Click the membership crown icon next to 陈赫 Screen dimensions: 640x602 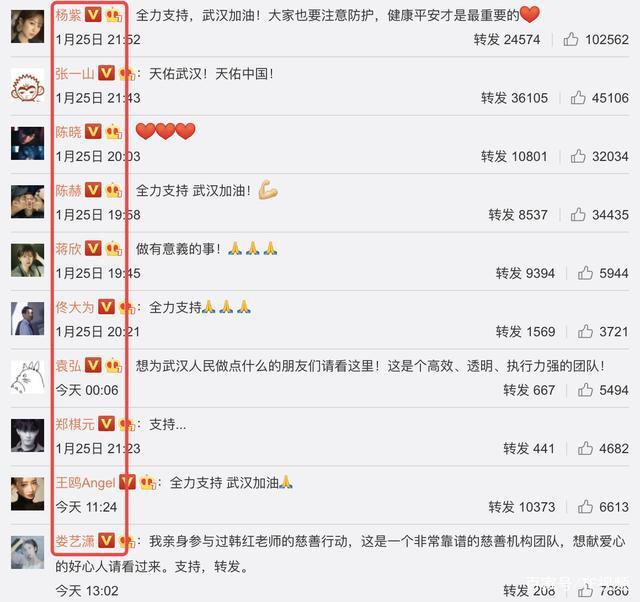pyautogui.click(x=114, y=191)
